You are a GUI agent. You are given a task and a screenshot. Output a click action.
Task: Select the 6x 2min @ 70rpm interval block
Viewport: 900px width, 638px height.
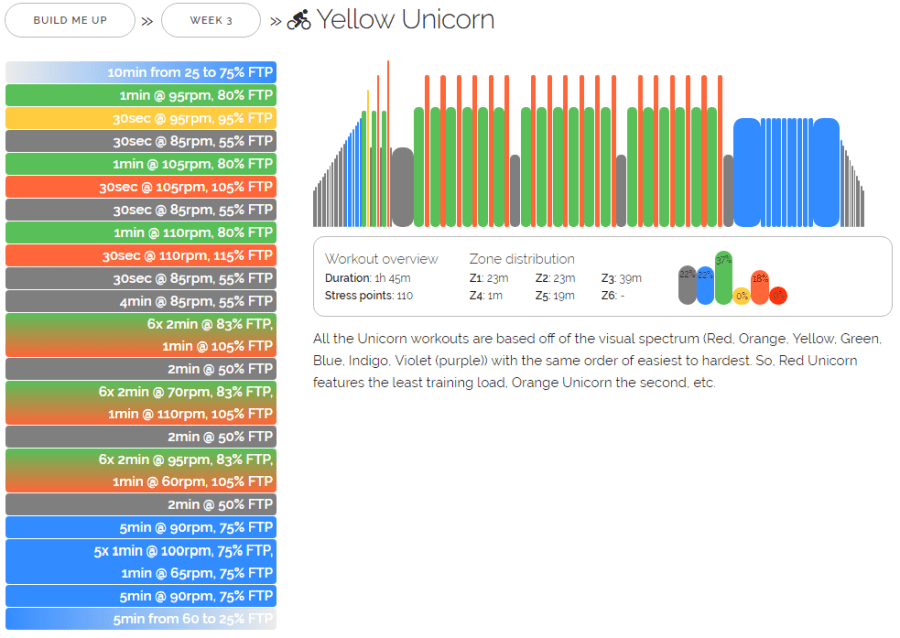[141, 403]
